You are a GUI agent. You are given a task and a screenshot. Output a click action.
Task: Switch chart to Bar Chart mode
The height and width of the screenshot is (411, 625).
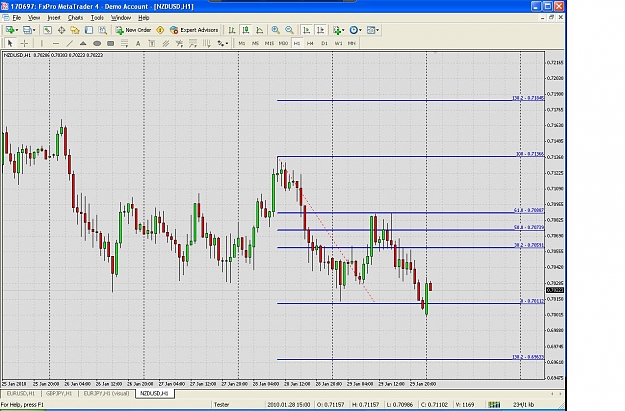point(232,30)
